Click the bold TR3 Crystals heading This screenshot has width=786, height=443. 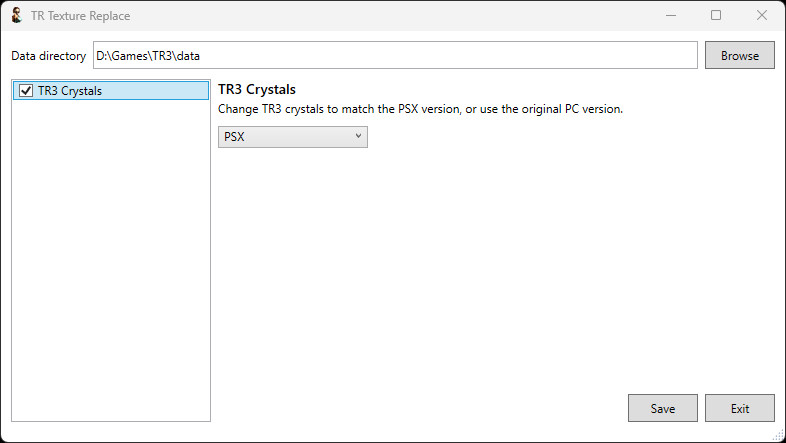point(256,90)
